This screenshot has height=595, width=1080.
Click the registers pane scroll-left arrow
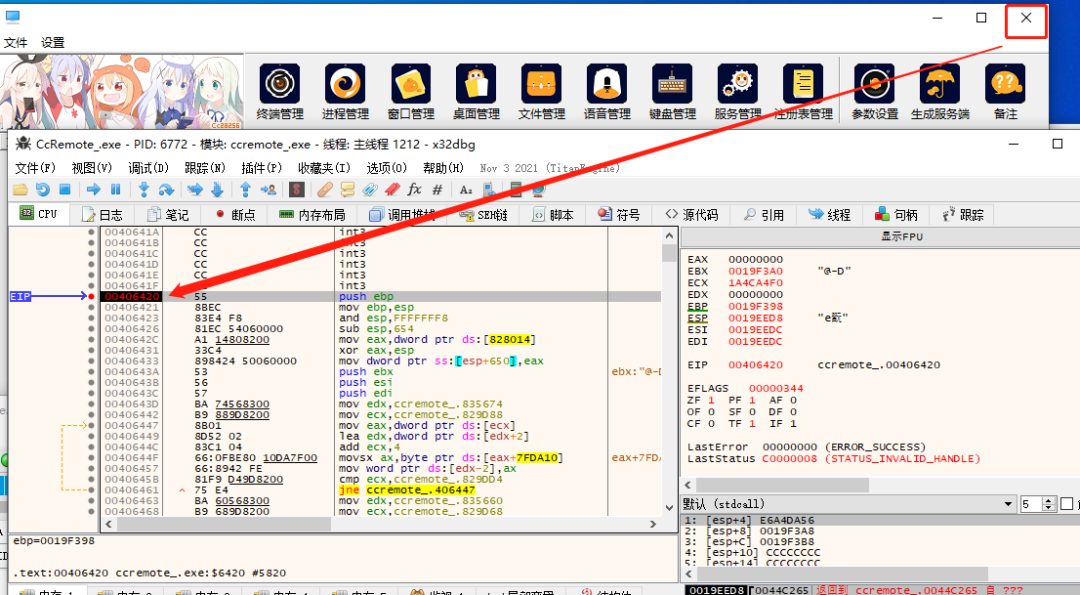pos(687,485)
